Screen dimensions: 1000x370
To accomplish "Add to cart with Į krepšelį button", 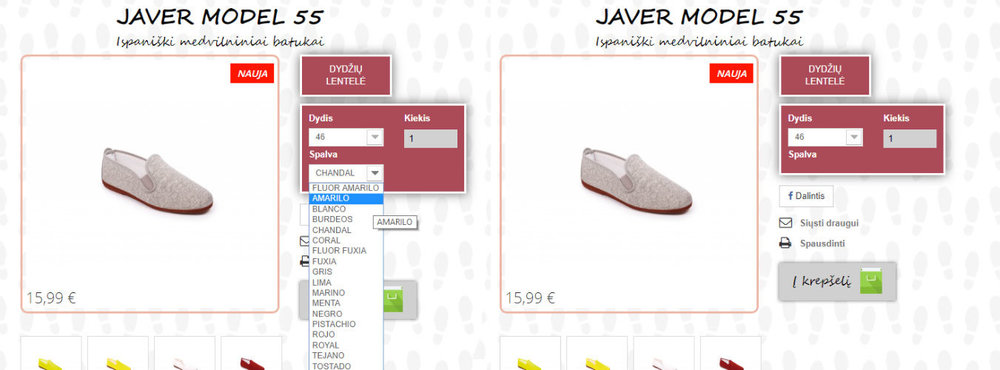I will click(x=837, y=281).
